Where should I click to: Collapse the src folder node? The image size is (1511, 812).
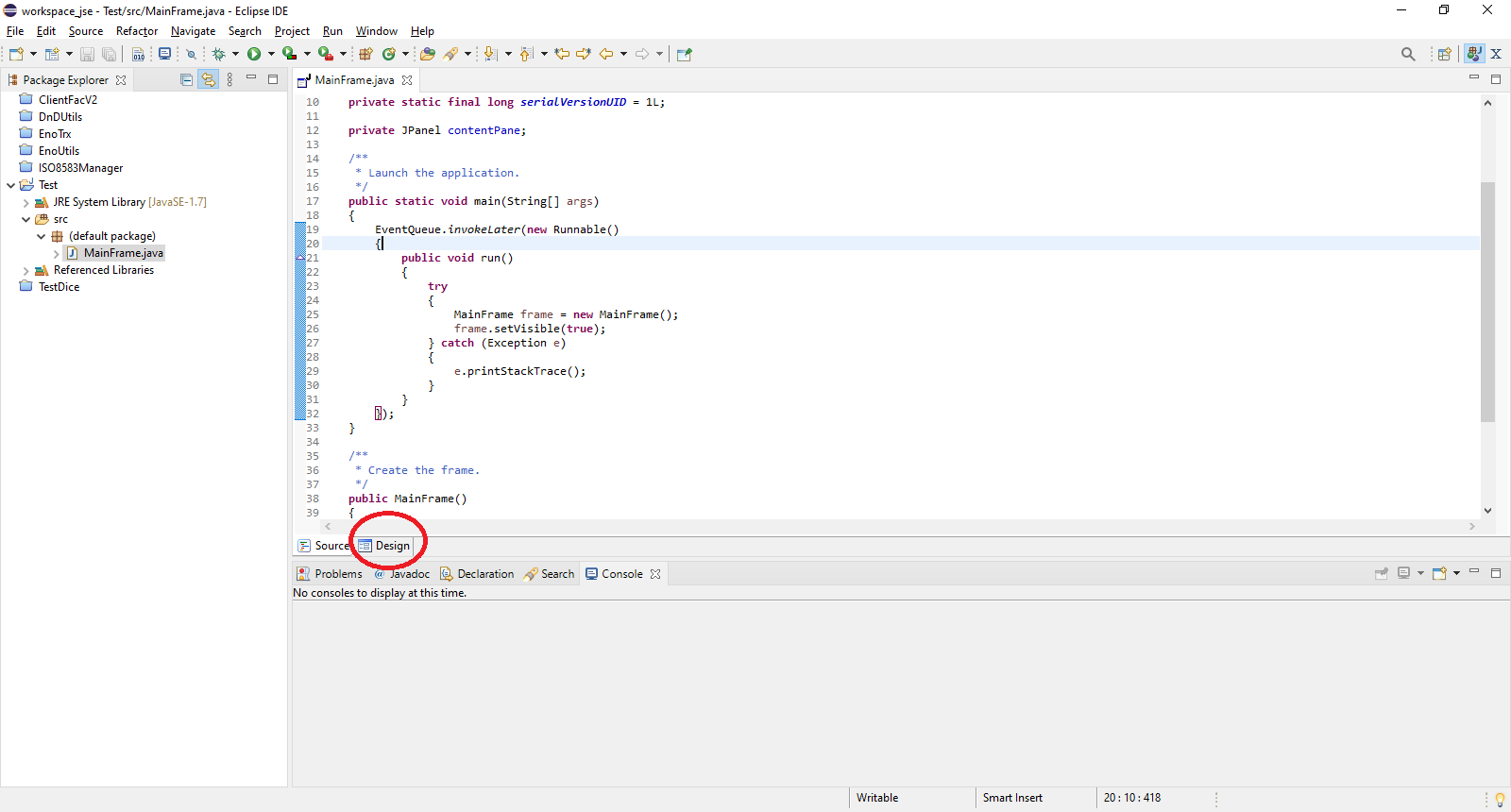pos(25,219)
